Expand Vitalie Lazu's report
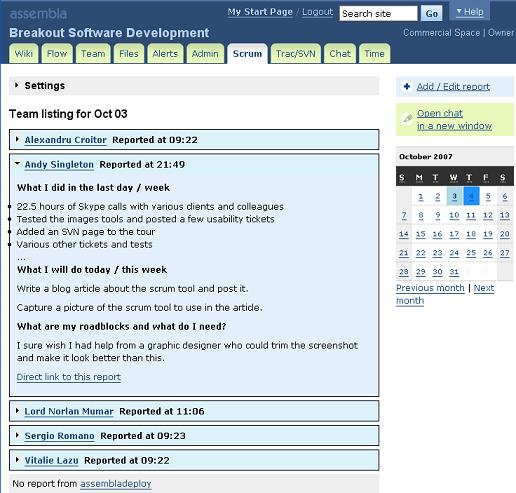 tap(17, 460)
